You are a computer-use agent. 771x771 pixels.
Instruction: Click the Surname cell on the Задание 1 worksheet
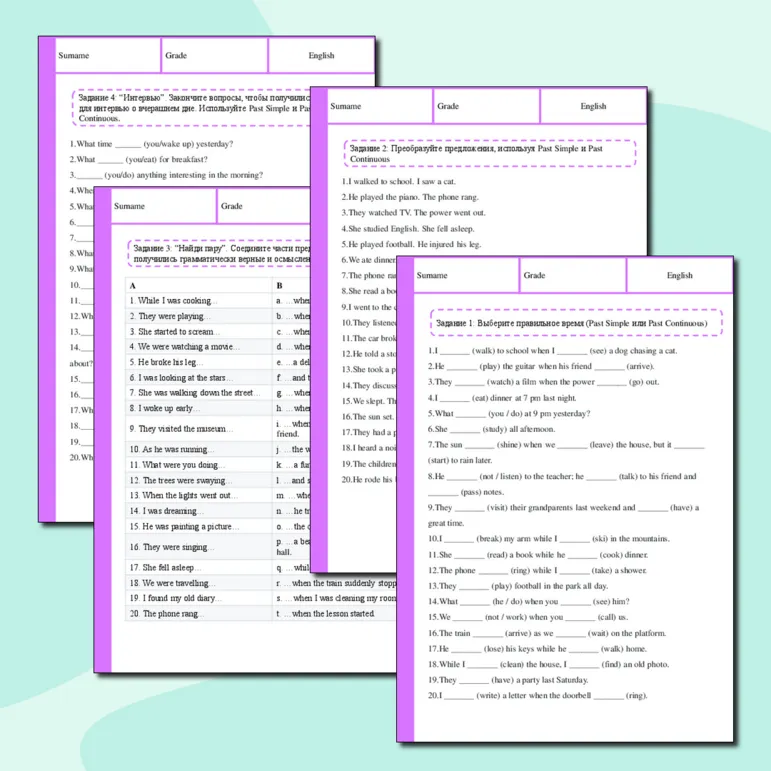point(466,275)
